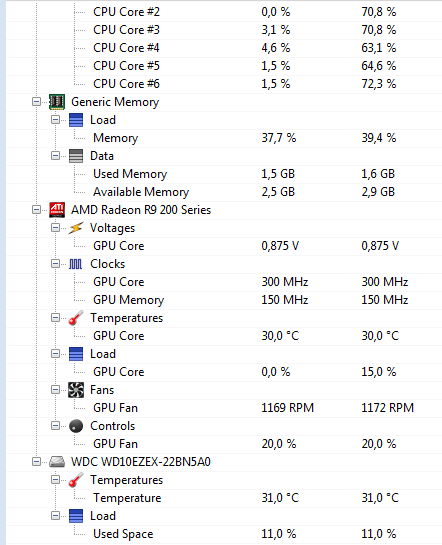
Task: Select the GPU Memory clock row
Action: point(224,300)
